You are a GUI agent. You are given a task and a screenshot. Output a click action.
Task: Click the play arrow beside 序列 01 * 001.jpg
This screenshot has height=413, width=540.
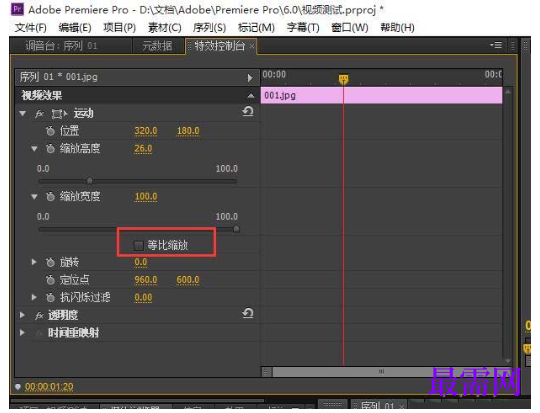250,78
